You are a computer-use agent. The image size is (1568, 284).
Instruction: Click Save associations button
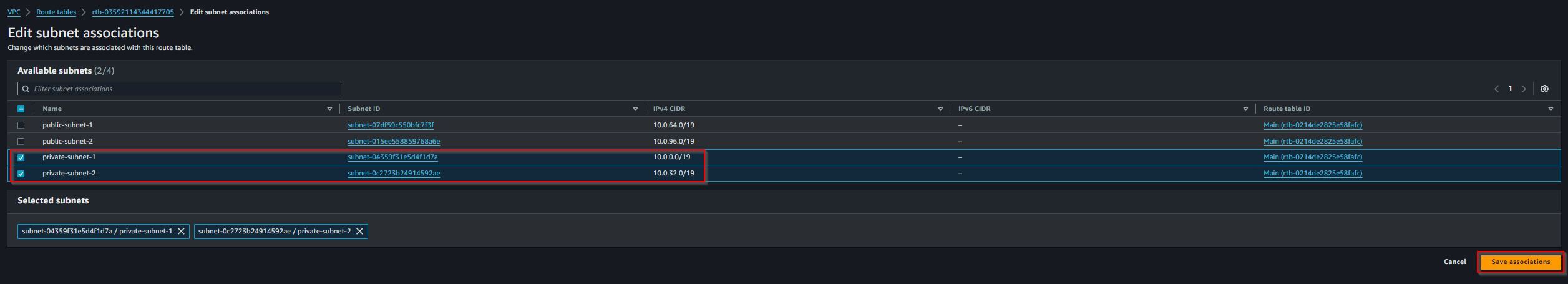tap(1520, 262)
